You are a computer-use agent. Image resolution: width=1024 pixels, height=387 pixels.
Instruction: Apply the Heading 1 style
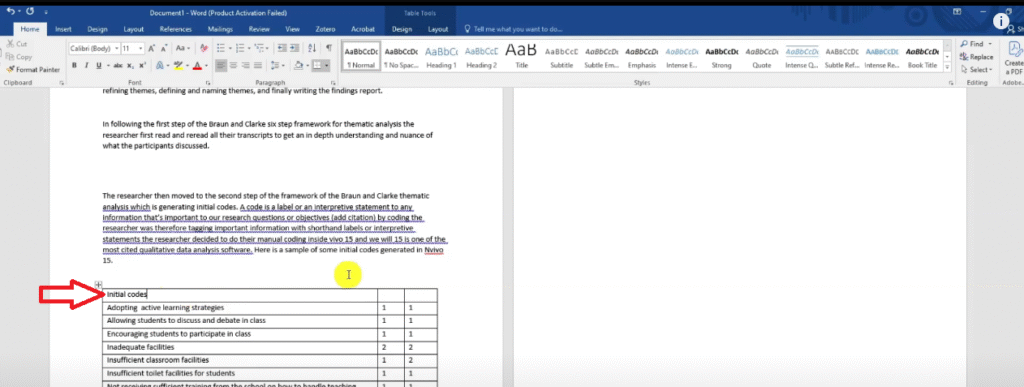(x=441, y=57)
